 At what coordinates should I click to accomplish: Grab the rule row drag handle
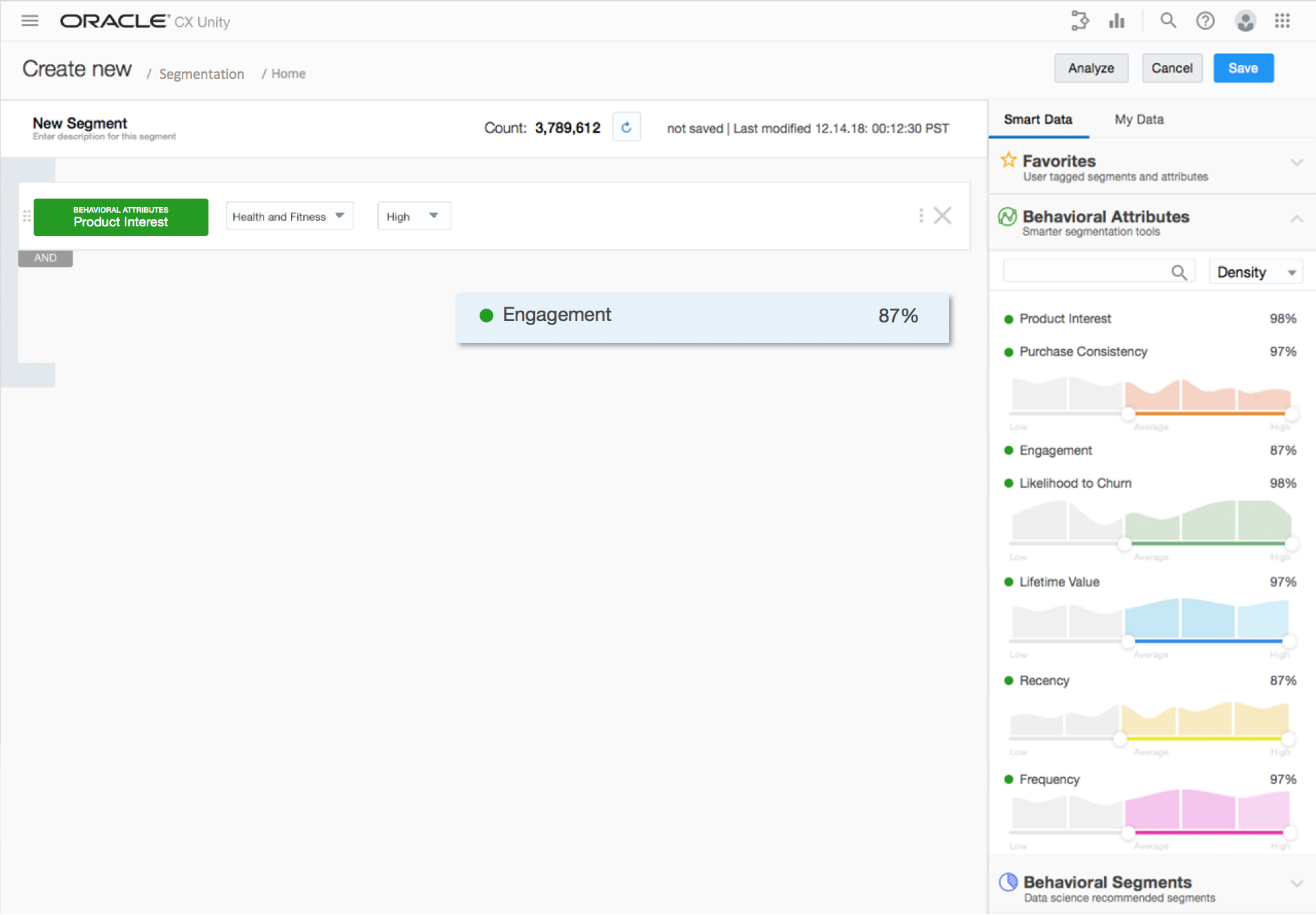27,216
